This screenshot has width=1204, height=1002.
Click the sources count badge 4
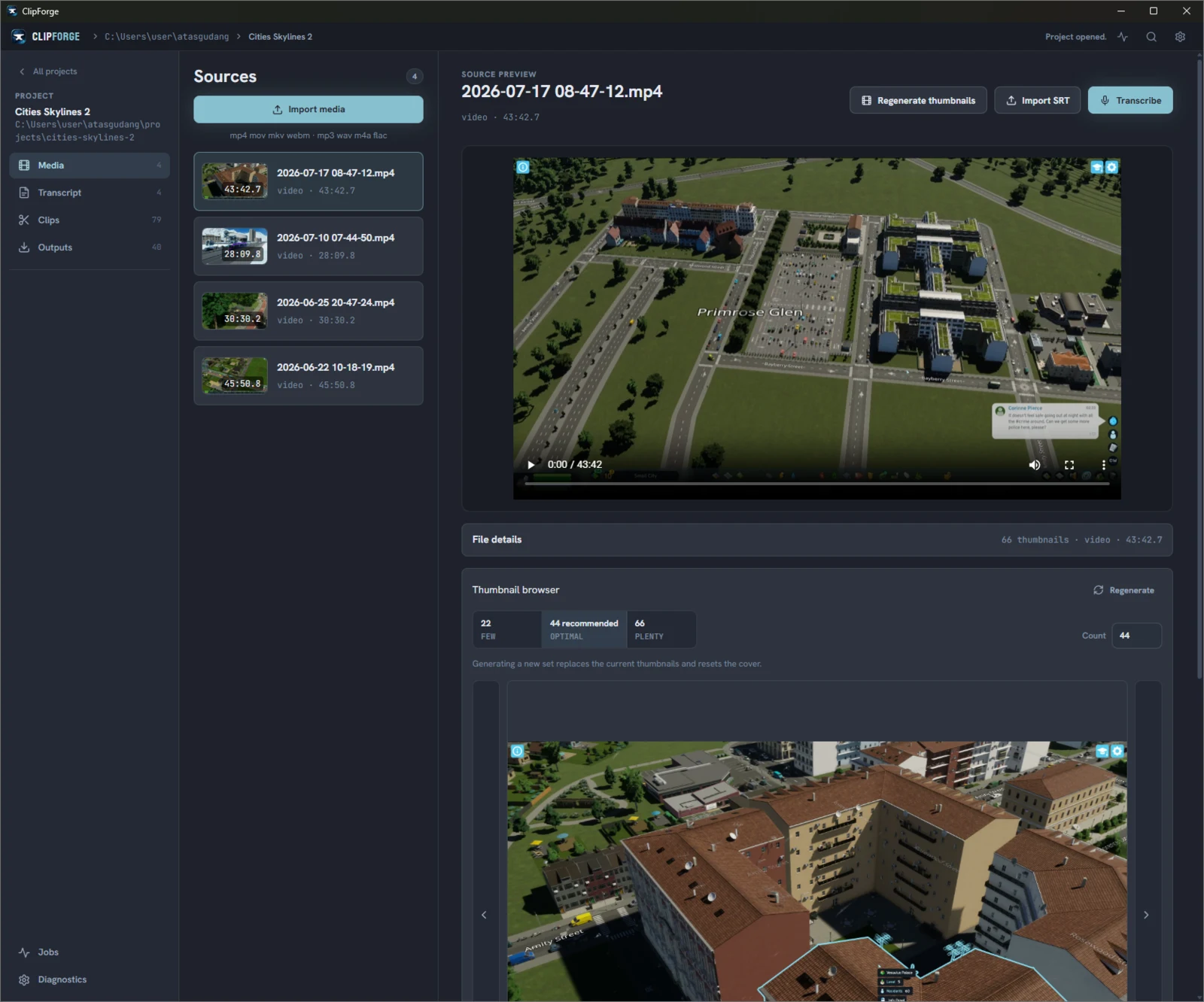click(415, 77)
